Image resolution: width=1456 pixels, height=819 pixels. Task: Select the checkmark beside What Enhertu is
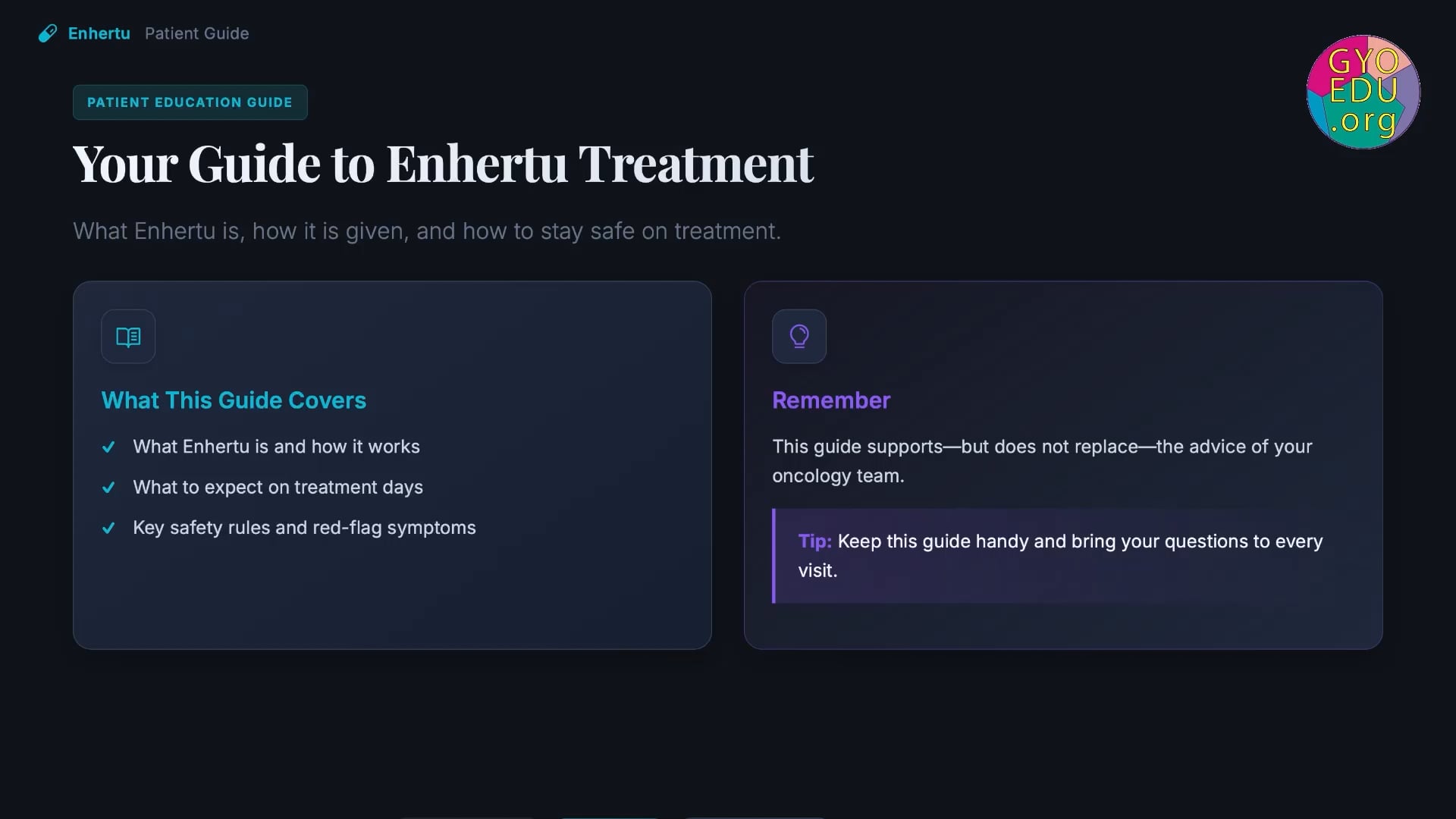[x=109, y=447]
